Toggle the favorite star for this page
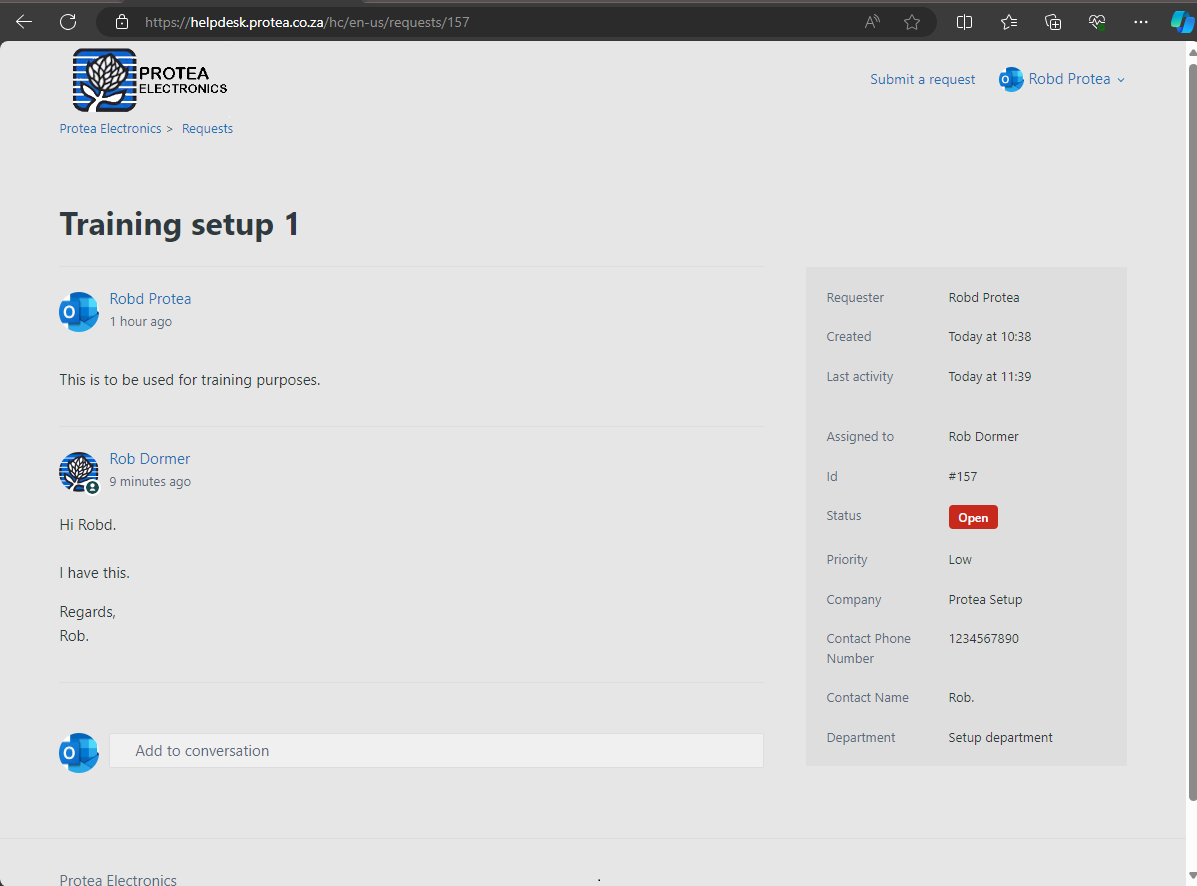 coord(911,21)
